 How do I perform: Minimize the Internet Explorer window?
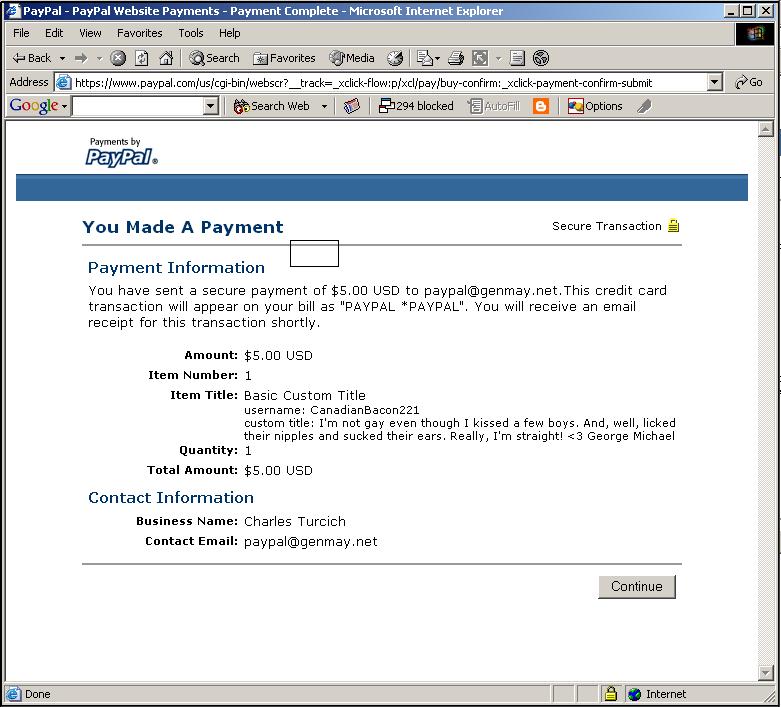click(731, 10)
